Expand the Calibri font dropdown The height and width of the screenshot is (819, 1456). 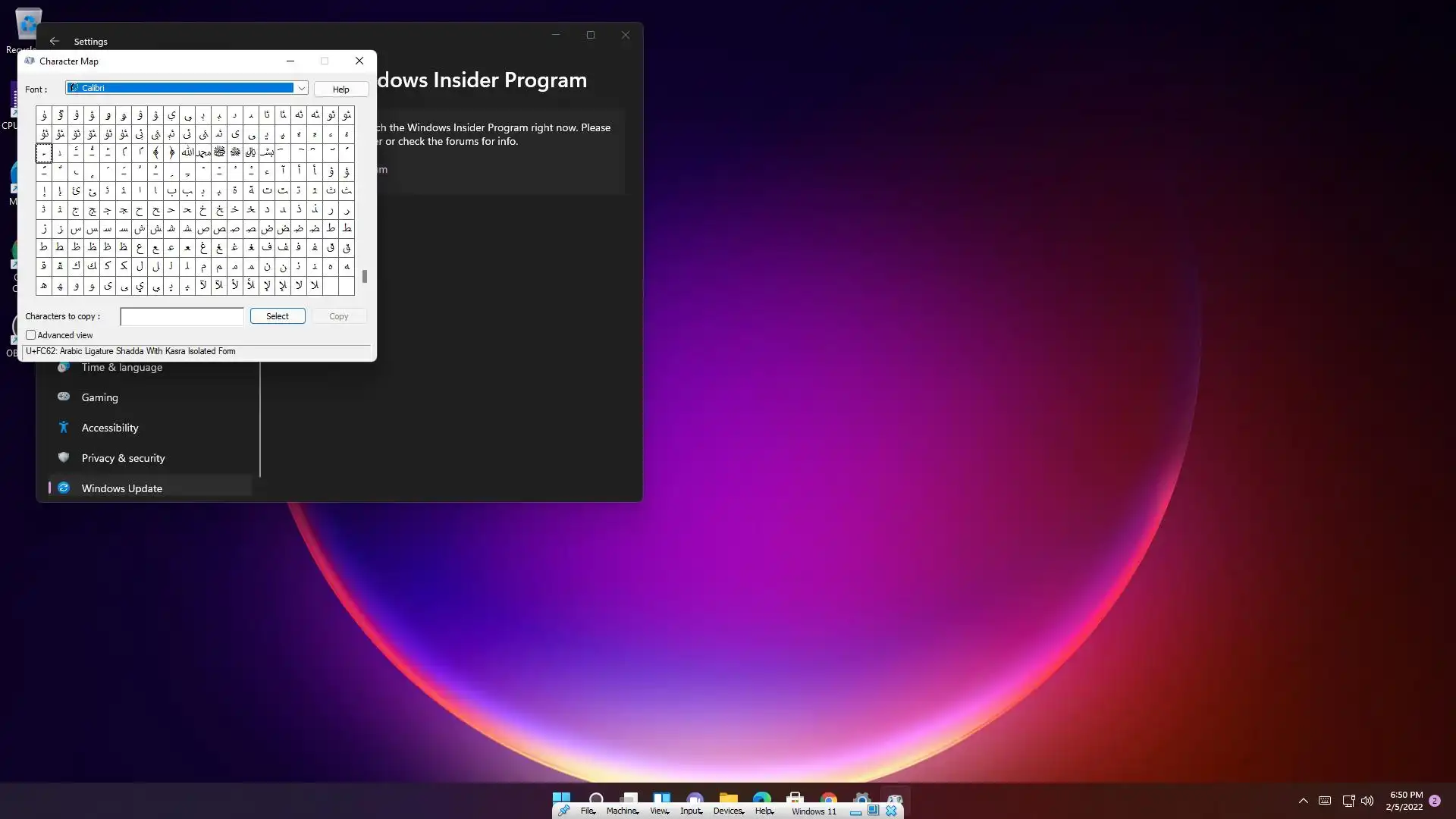pyautogui.click(x=301, y=89)
